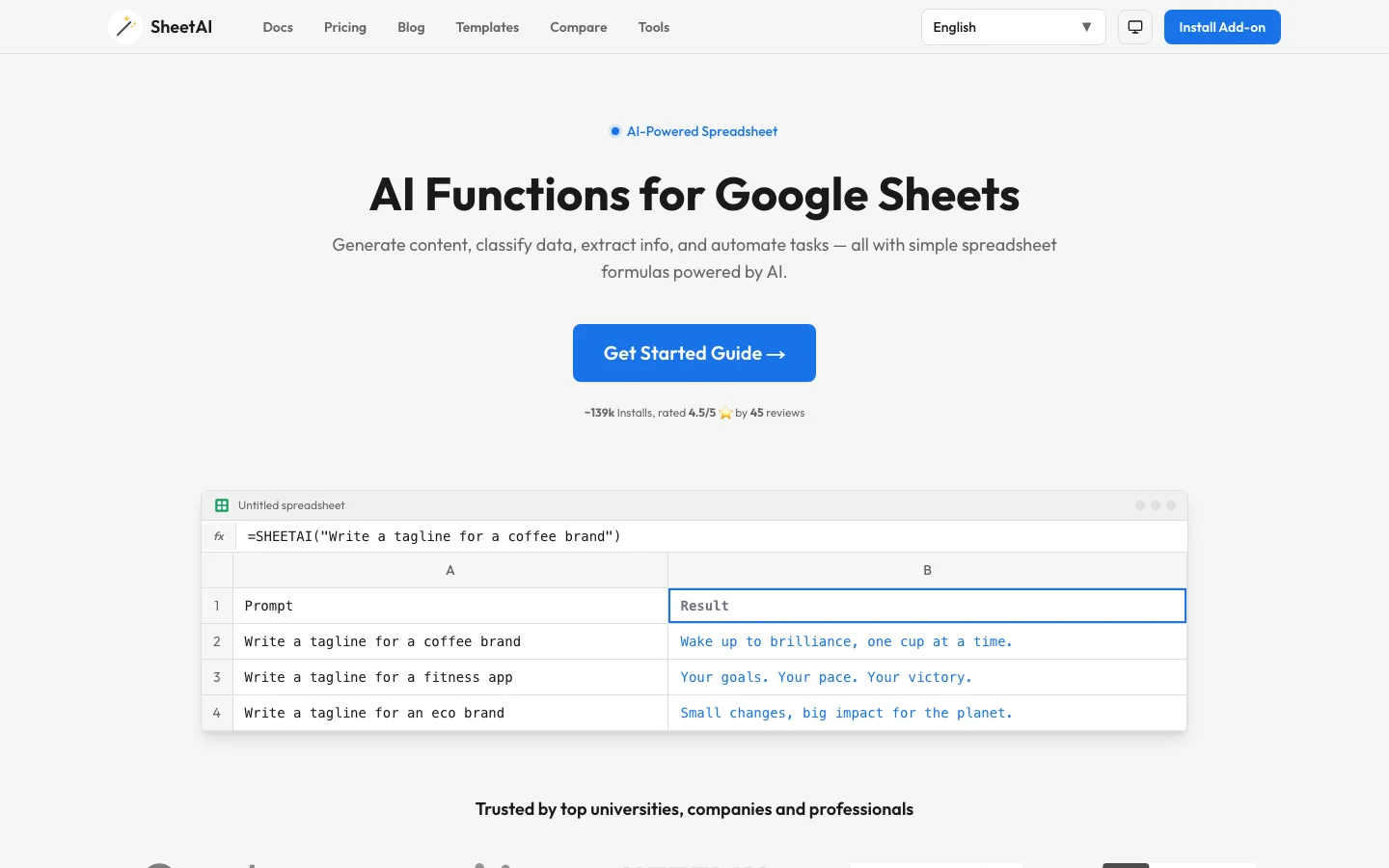Open the Docs menu item
The width and height of the screenshot is (1389, 868).
[278, 27]
